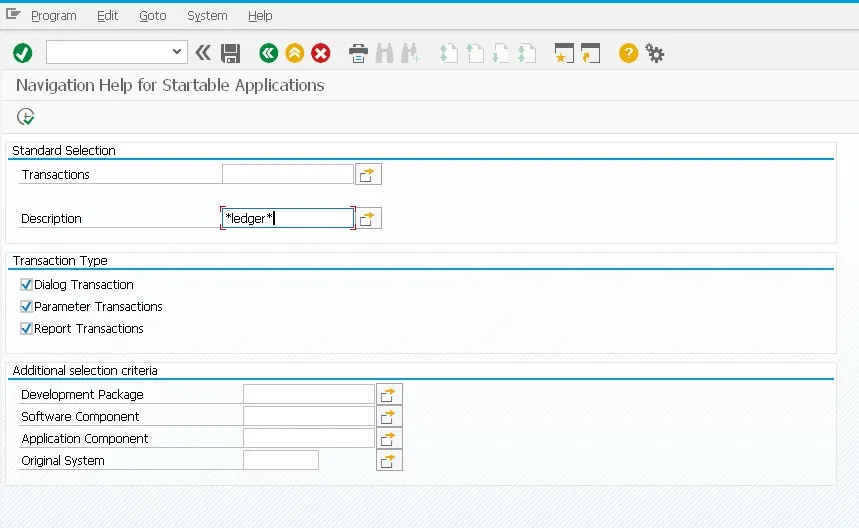The height and width of the screenshot is (528, 859).
Task: Collapse the command field with double-chevron icon
Action: pos(203,53)
